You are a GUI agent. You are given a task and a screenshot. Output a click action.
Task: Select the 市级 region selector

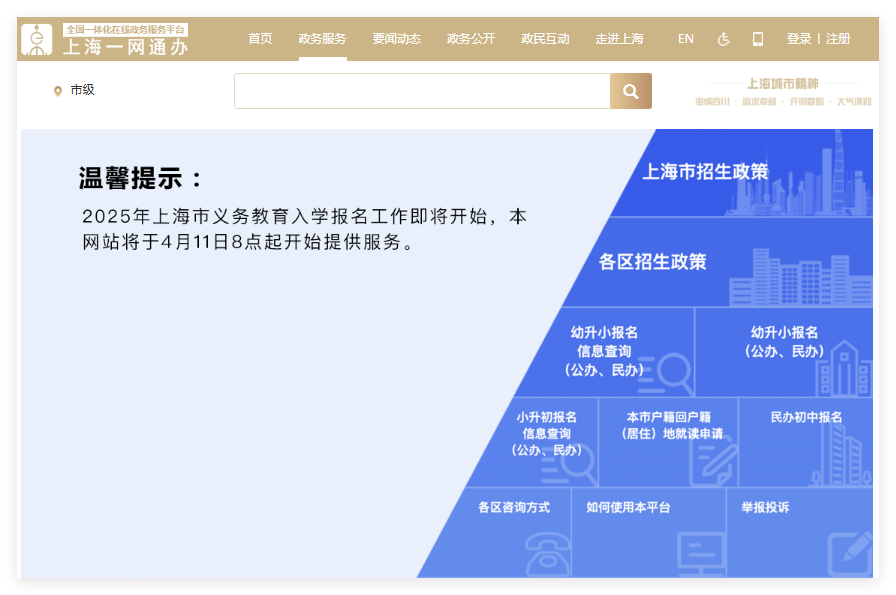pos(74,90)
